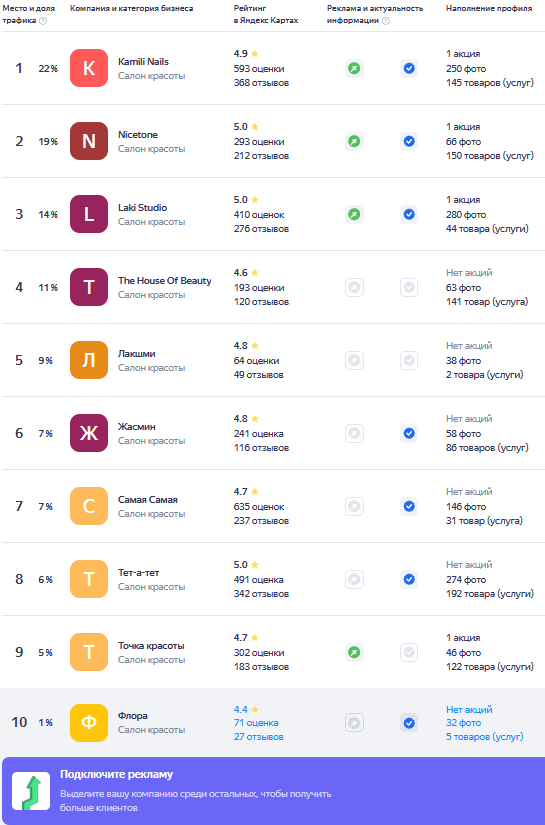
Task: Open Флора's 32 фото link
Action: [x=463, y=723]
